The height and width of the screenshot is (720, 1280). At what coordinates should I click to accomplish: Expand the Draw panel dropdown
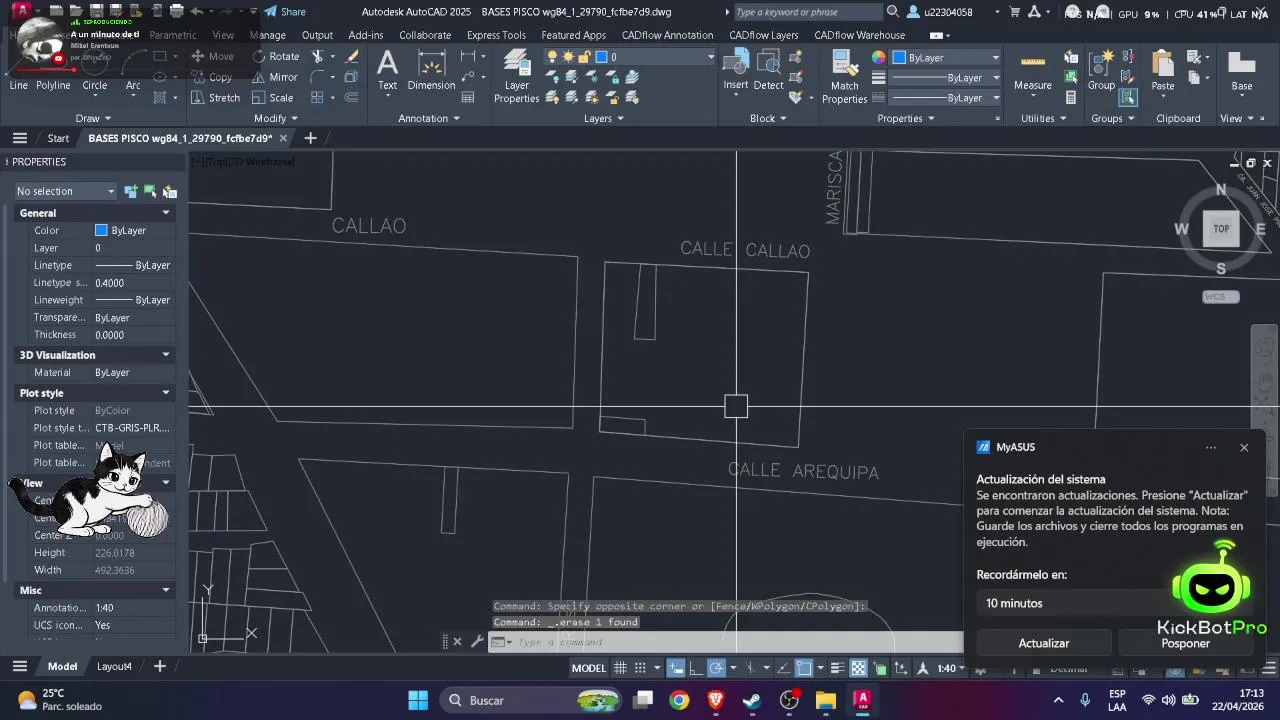pos(95,118)
